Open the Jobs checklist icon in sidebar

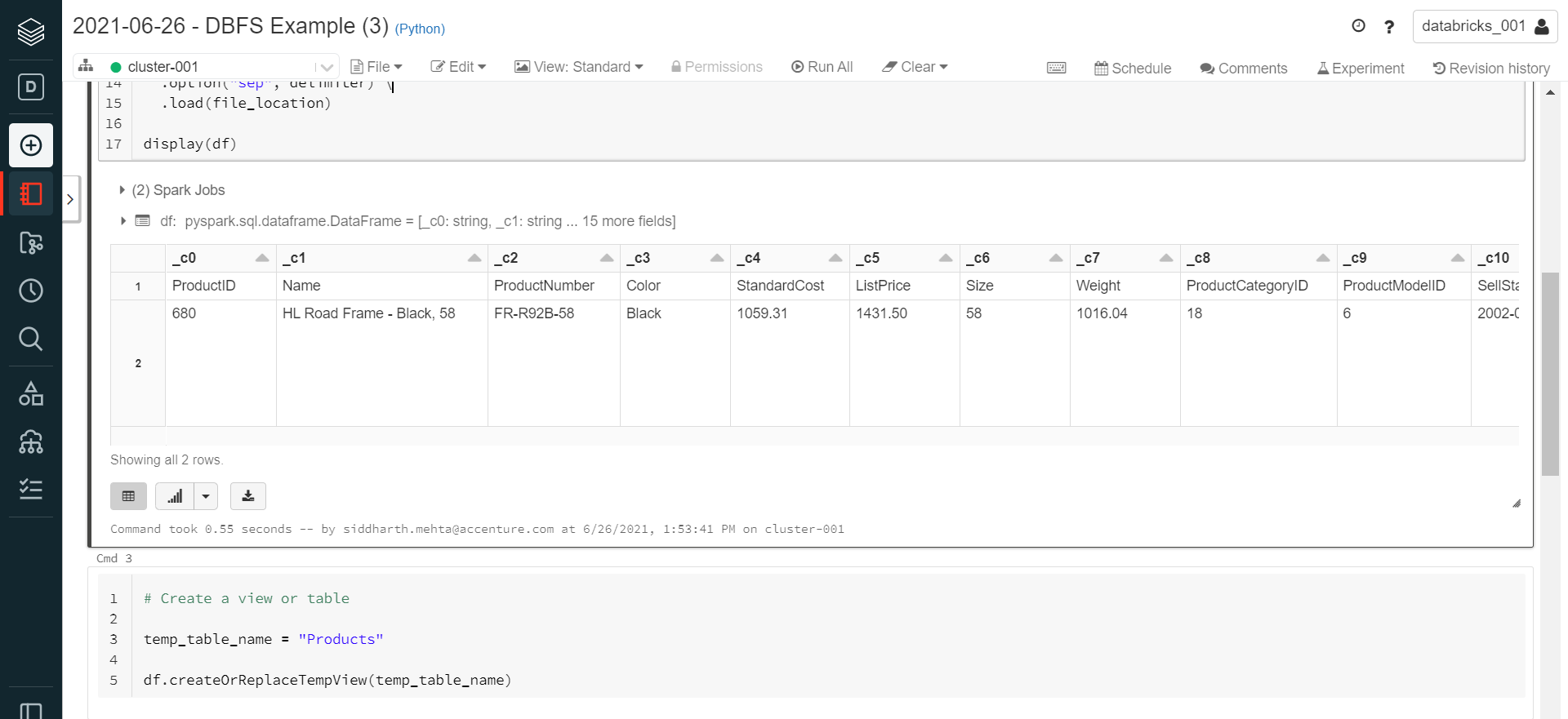[31, 489]
